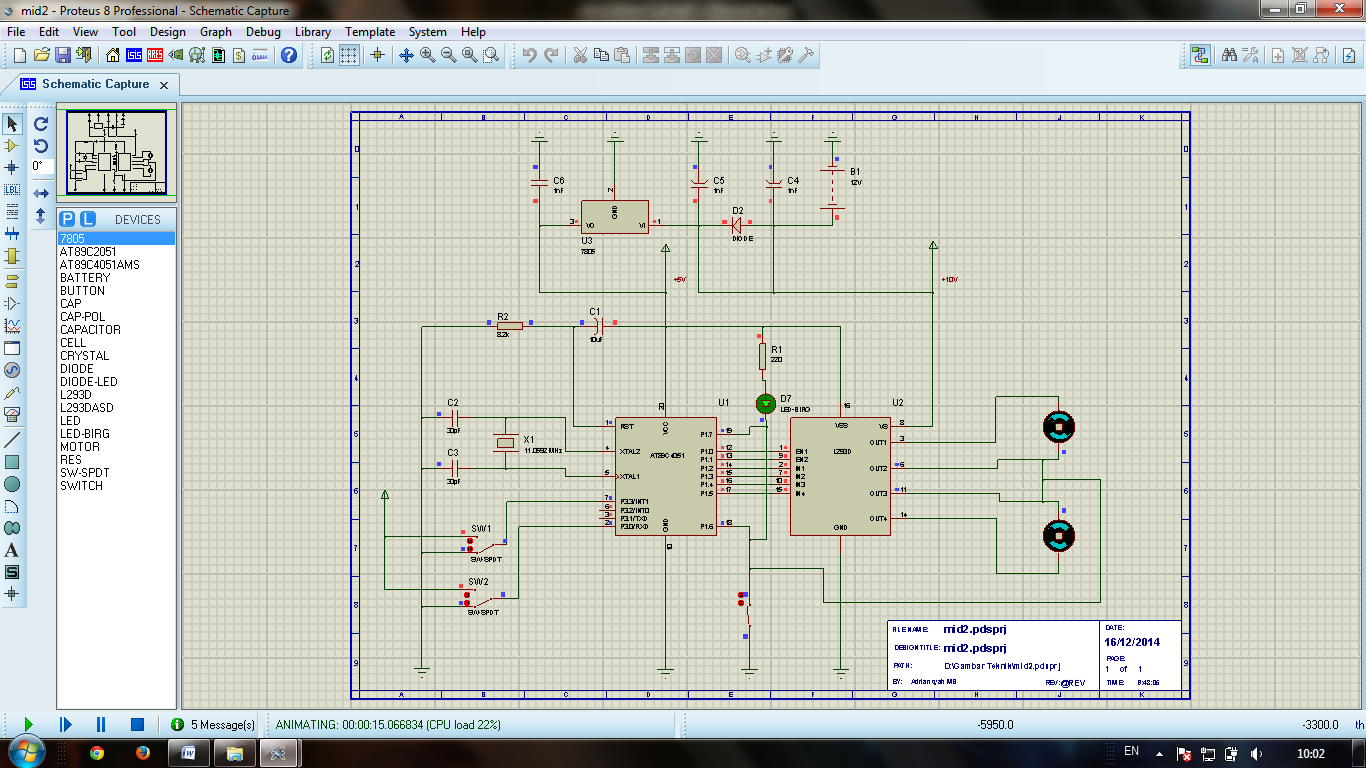Screen dimensions: 1366x768
Task: Open the Debug menu
Action: coord(263,31)
